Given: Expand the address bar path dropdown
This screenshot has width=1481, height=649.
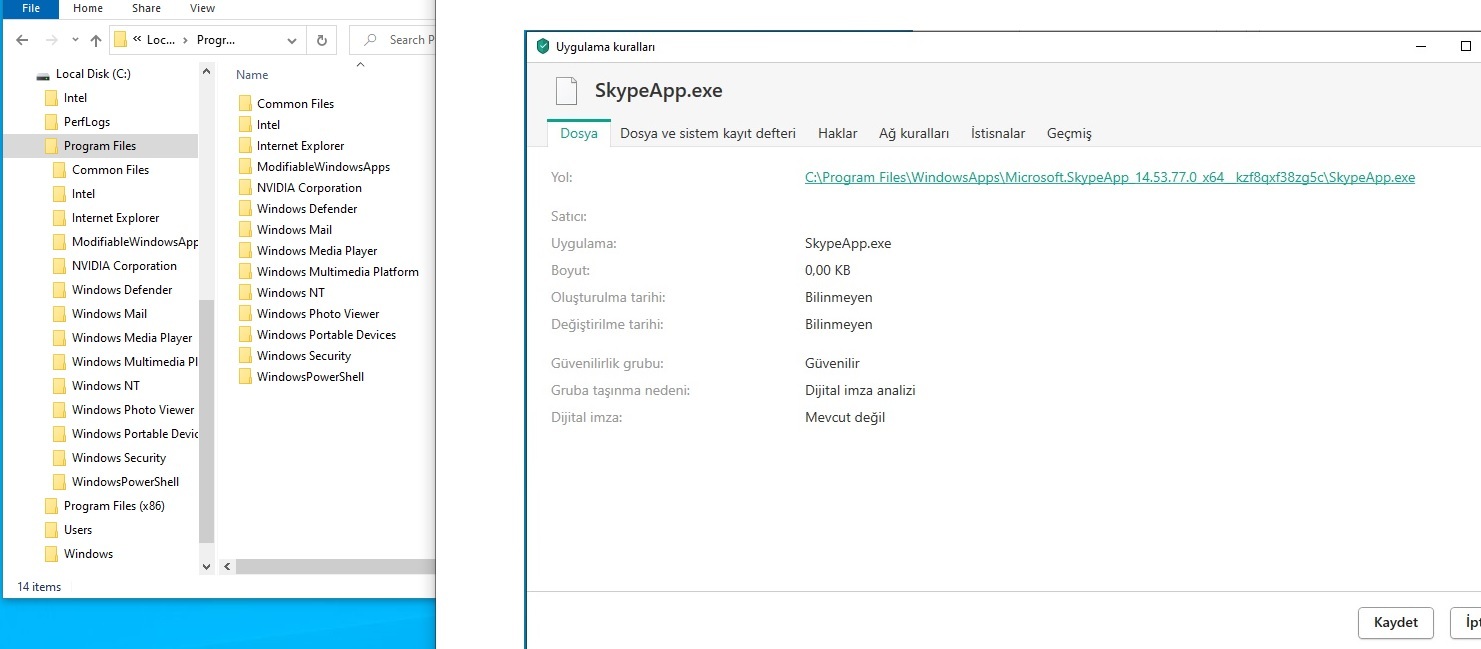Looking at the screenshot, I should tap(292, 40).
